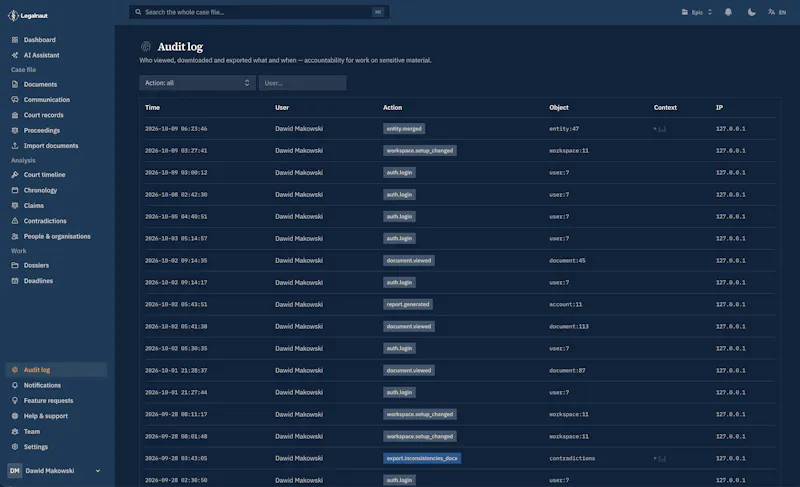800x487 pixels.
Task: Click the Import documents upload icon
Action: click(15, 145)
